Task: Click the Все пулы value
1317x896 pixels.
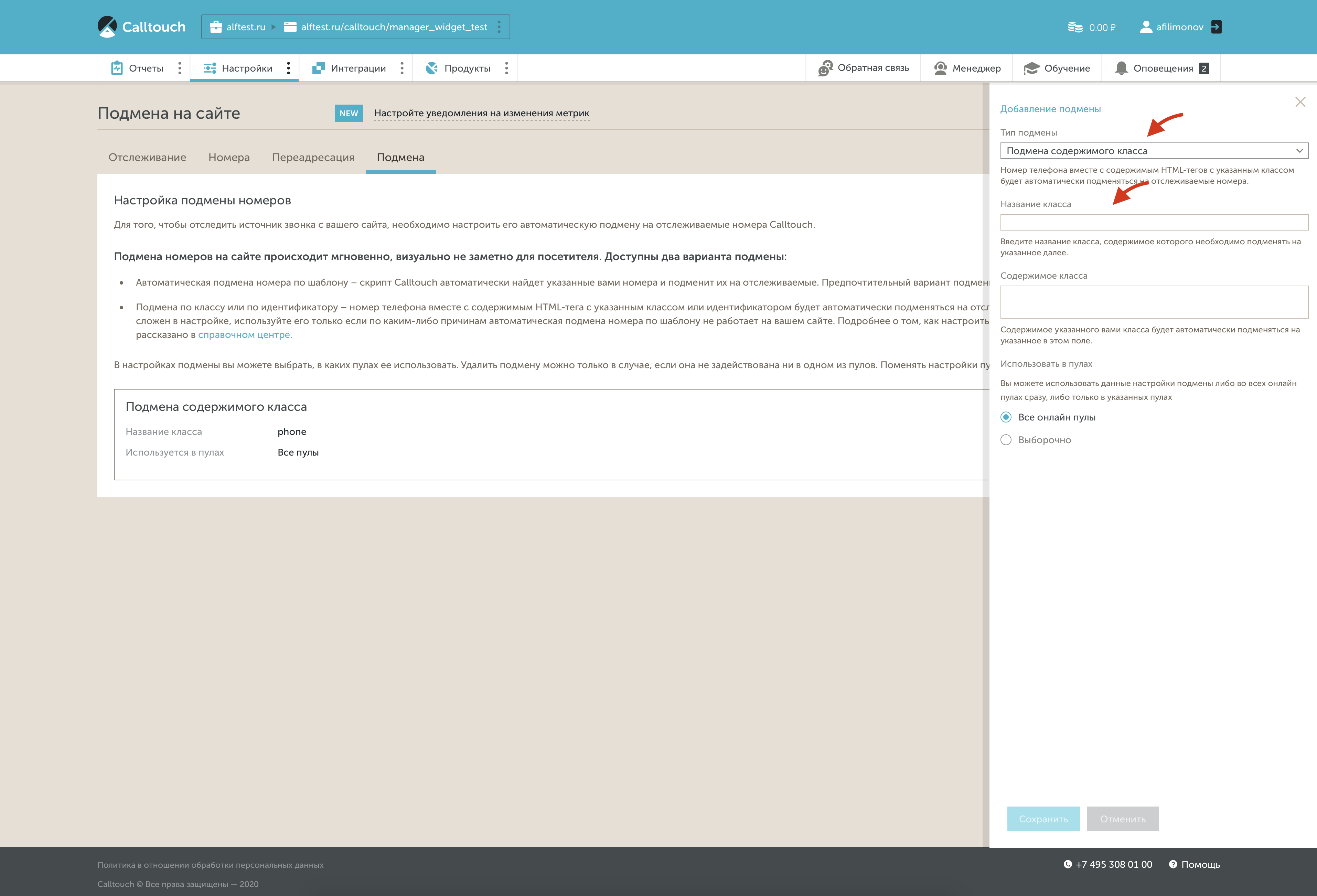Action: tap(298, 452)
